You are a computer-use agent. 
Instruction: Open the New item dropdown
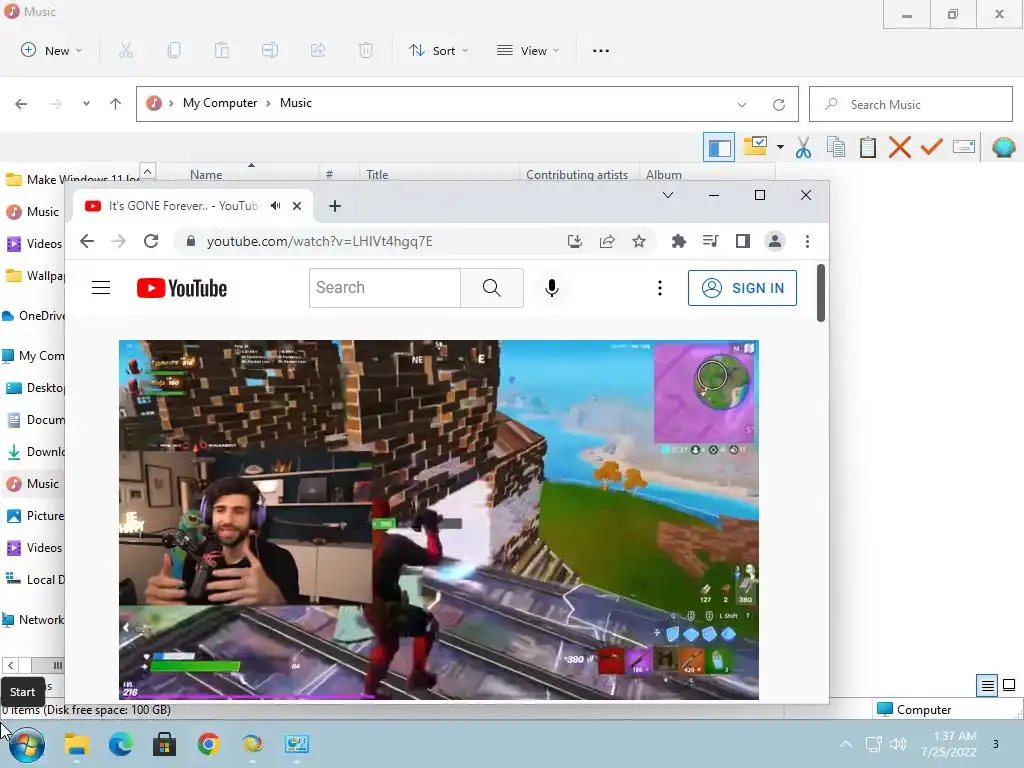tap(52, 50)
